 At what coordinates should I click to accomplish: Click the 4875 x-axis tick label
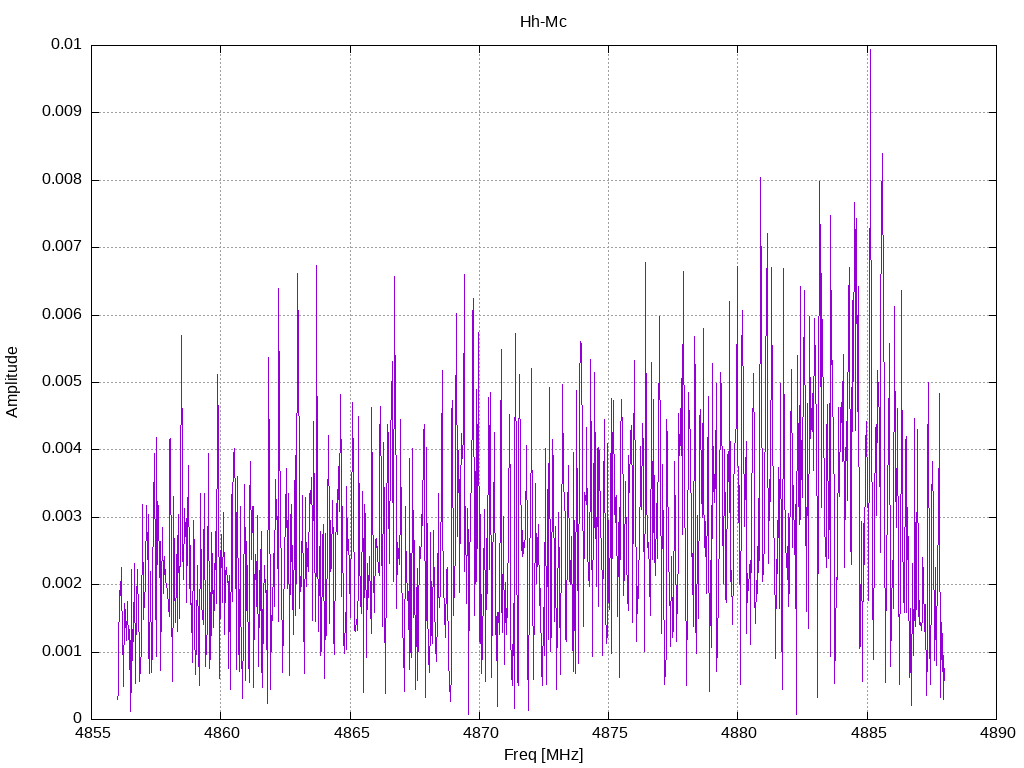[x=609, y=733]
